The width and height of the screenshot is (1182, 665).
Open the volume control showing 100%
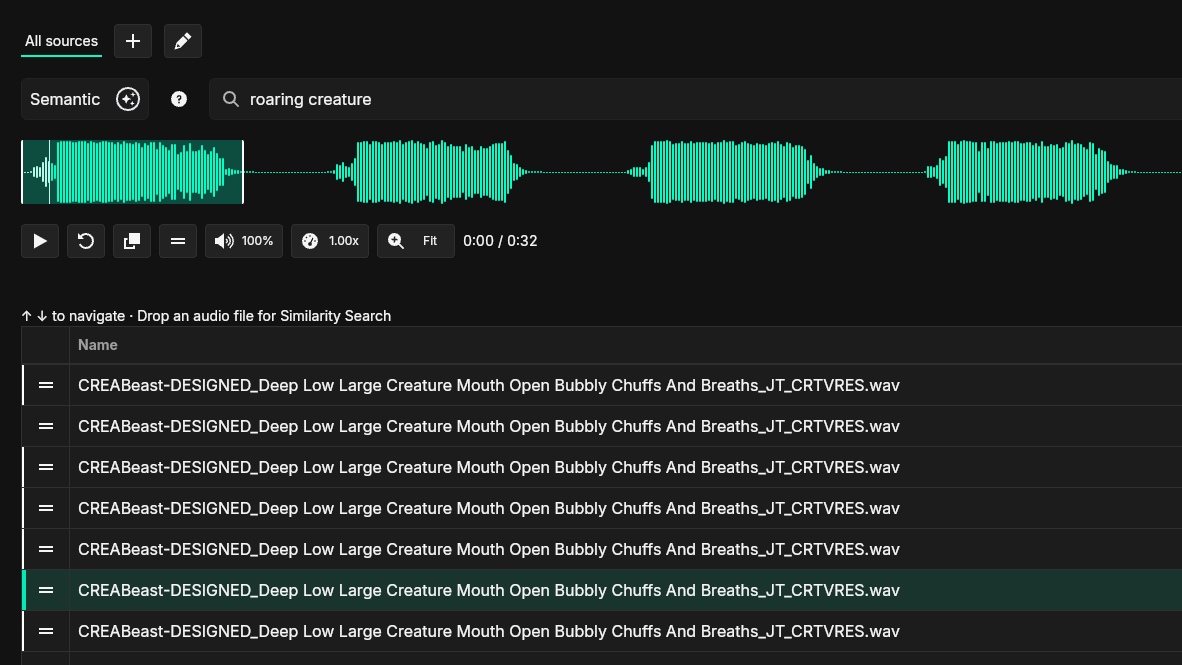[x=243, y=241]
